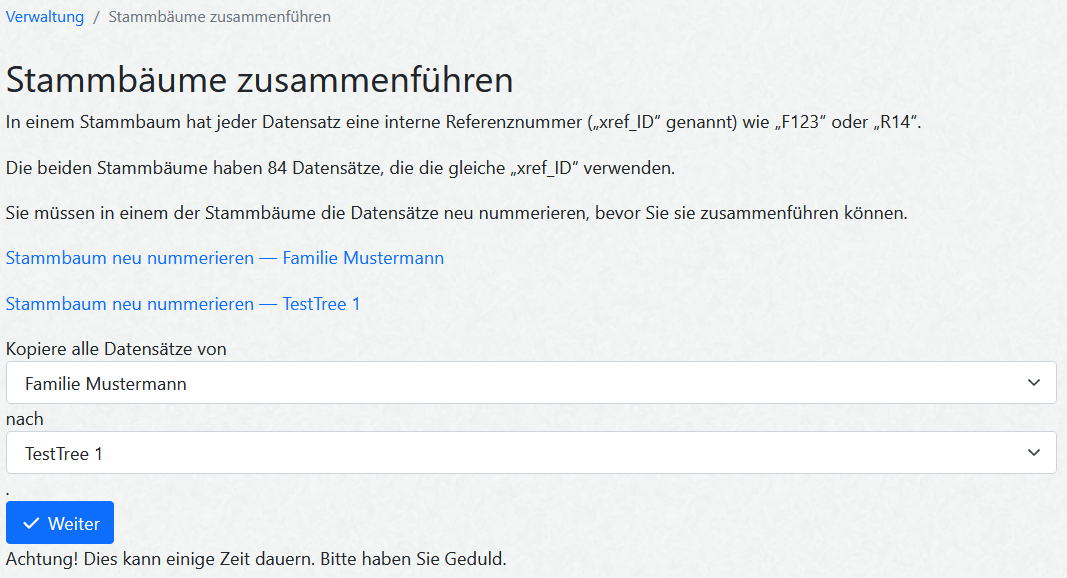This screenshot has height=578, width=1067.
Task: Renumber the Familie Mustermann tree
Action: point(225,258)
